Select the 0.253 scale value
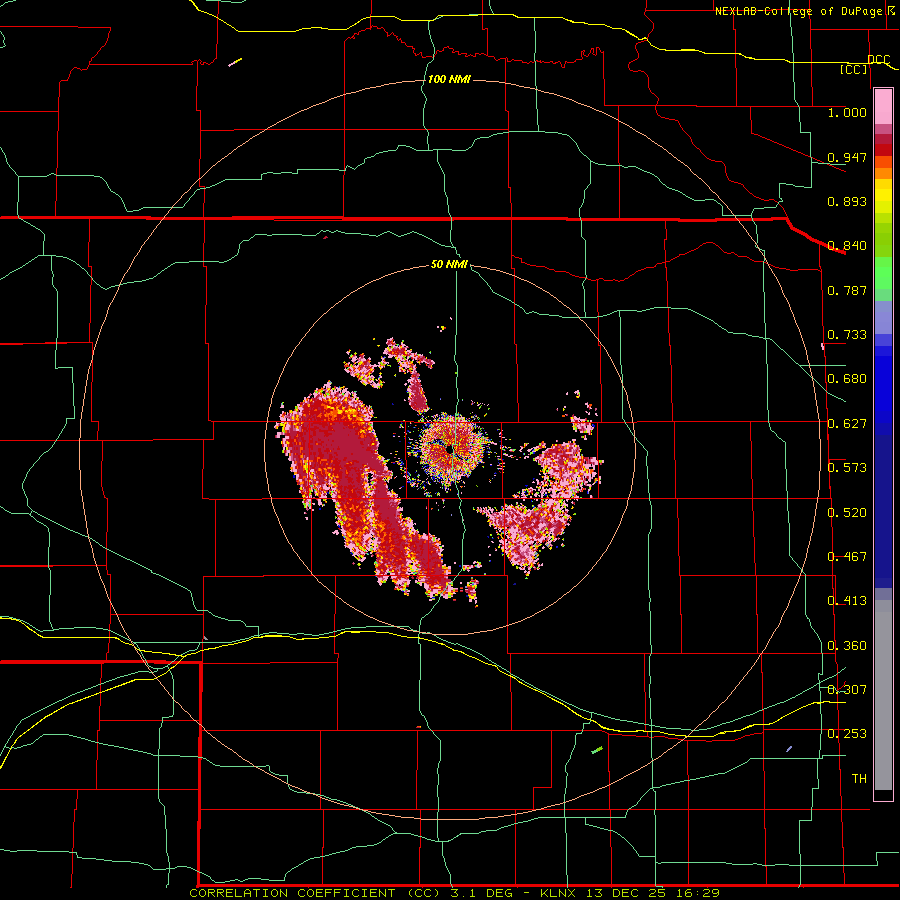Screen dimensions: 900x900 point(847,734)
